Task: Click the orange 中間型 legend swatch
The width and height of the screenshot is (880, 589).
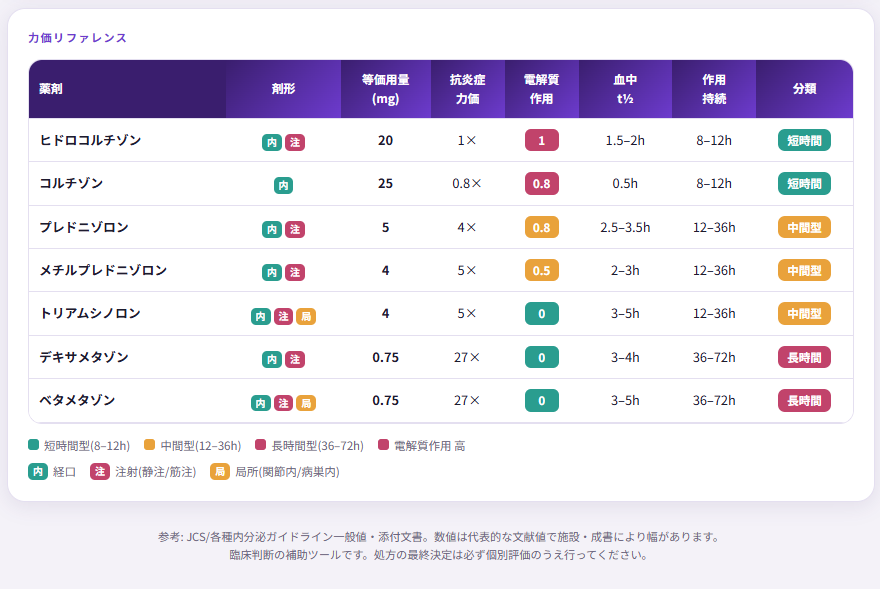Action: (x=149, y=445)
